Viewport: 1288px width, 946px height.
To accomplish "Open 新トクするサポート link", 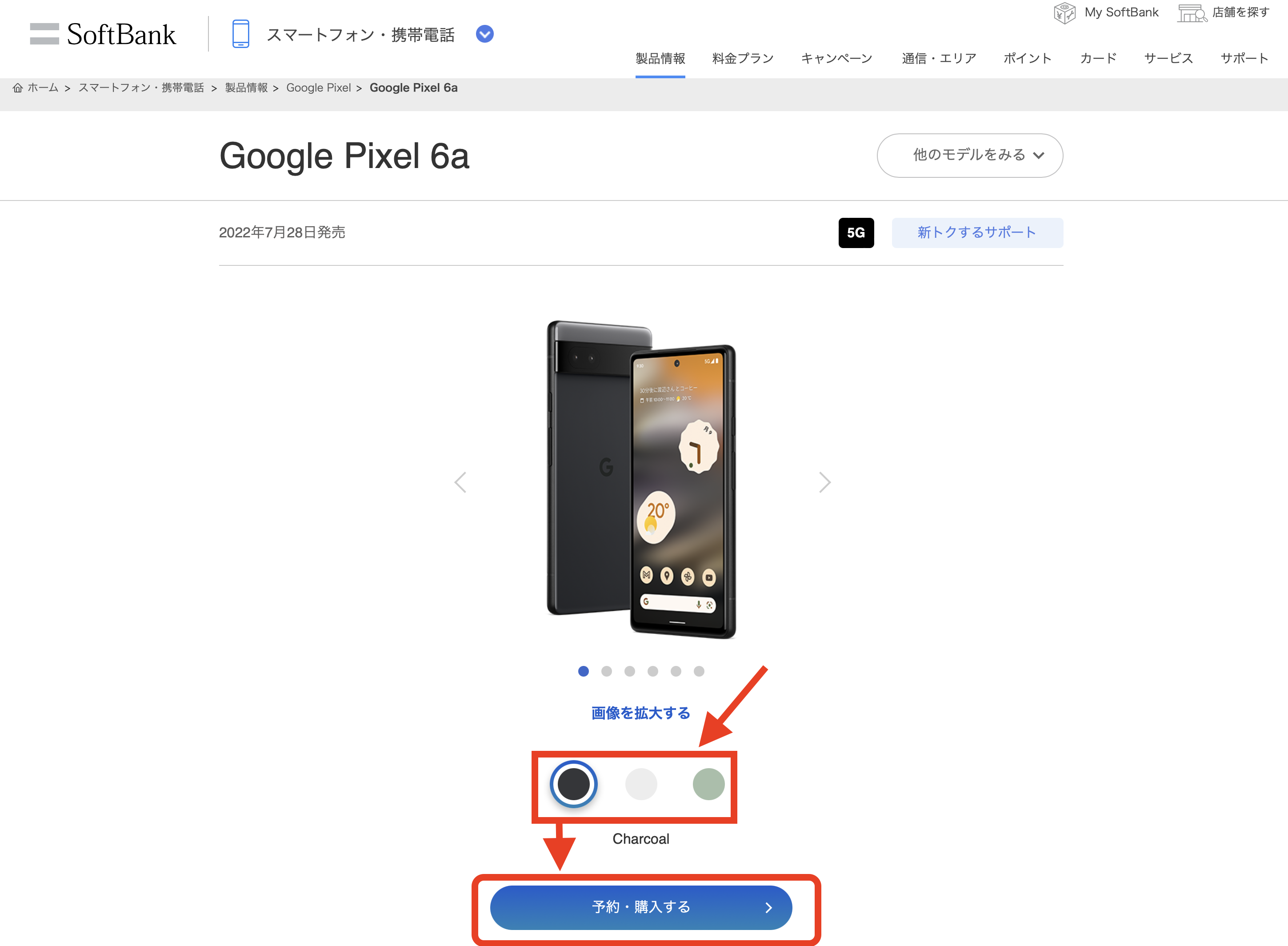I will point(977,232).
